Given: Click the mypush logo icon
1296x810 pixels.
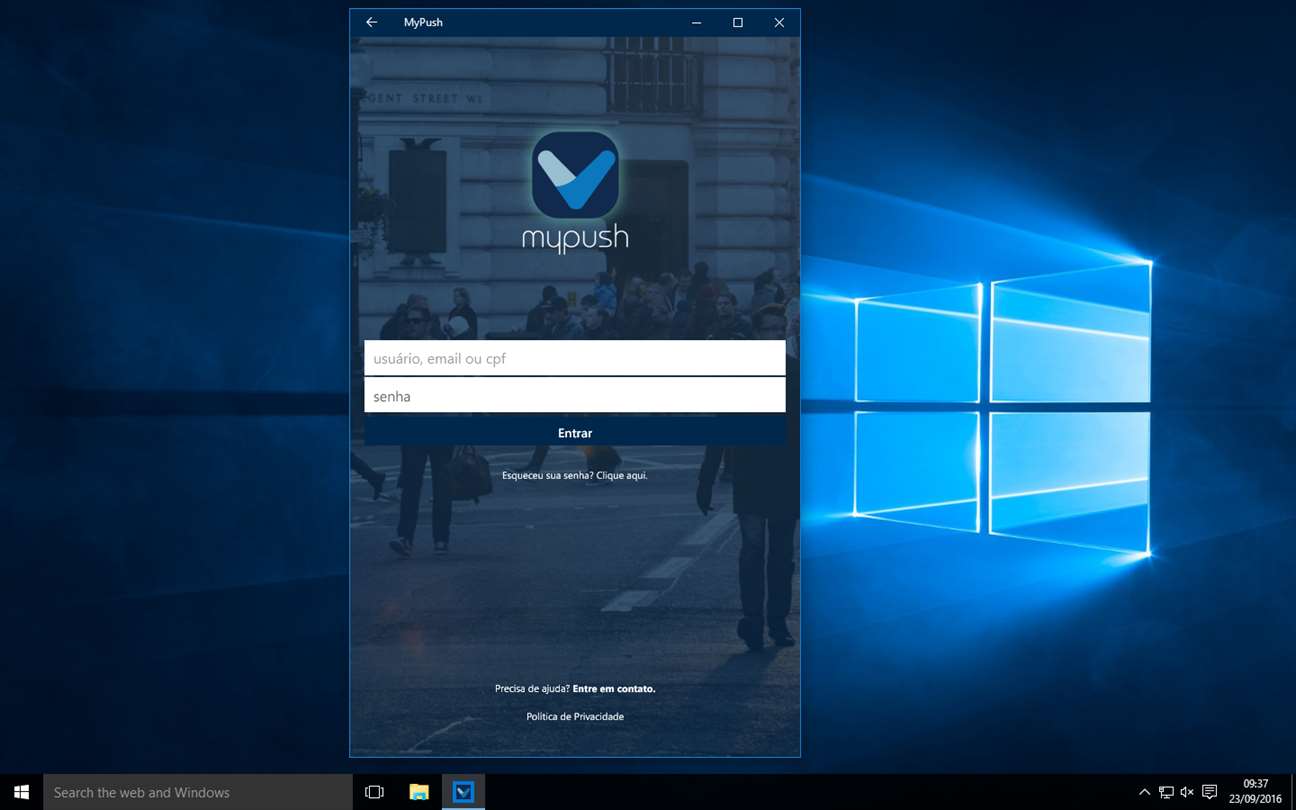Looking at the screenshot, I should [x=575, y=175].
